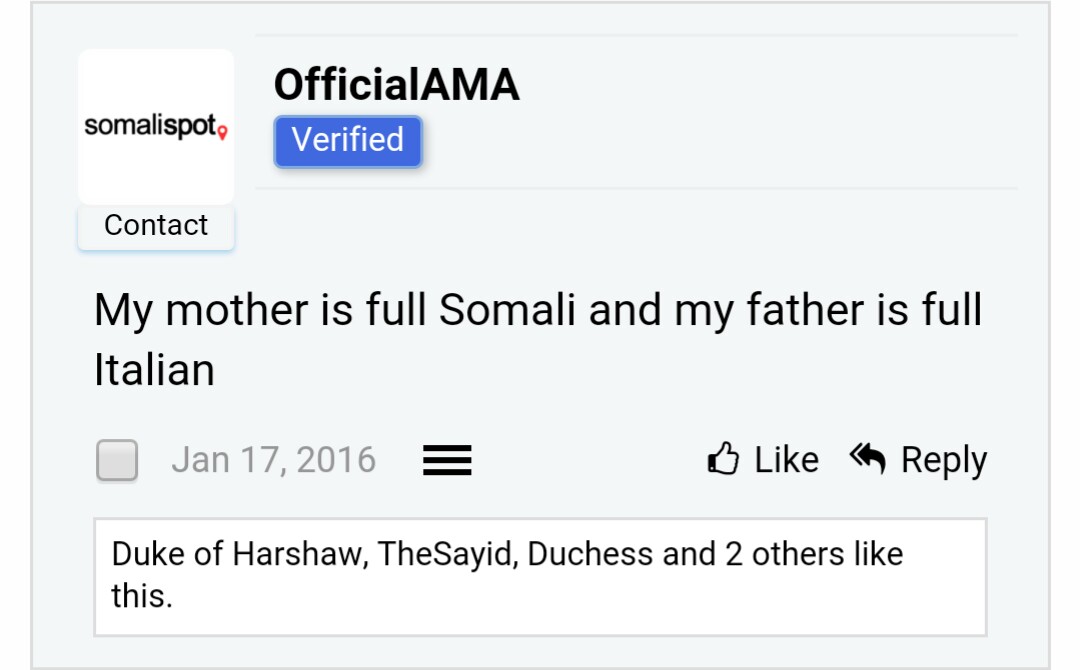
Task: Click the word Italian in post
Action: 154,370
